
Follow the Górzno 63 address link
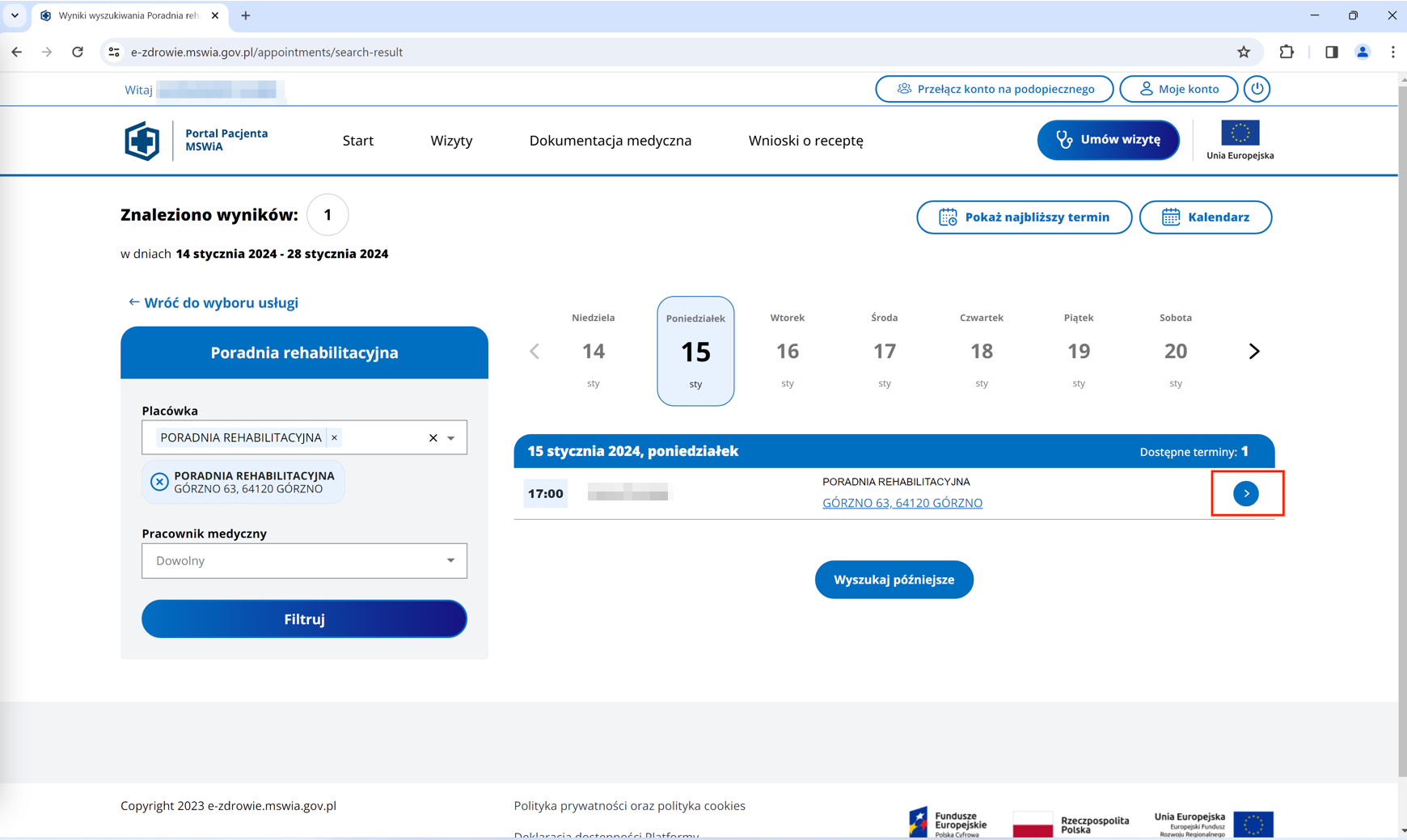pos(902,503)
